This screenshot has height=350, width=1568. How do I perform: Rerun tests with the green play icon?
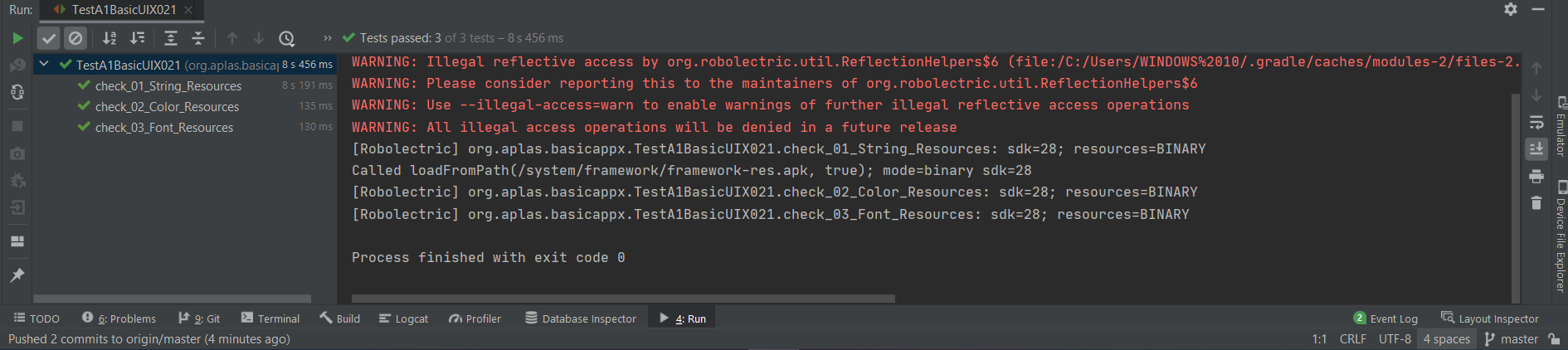point(17,38)
